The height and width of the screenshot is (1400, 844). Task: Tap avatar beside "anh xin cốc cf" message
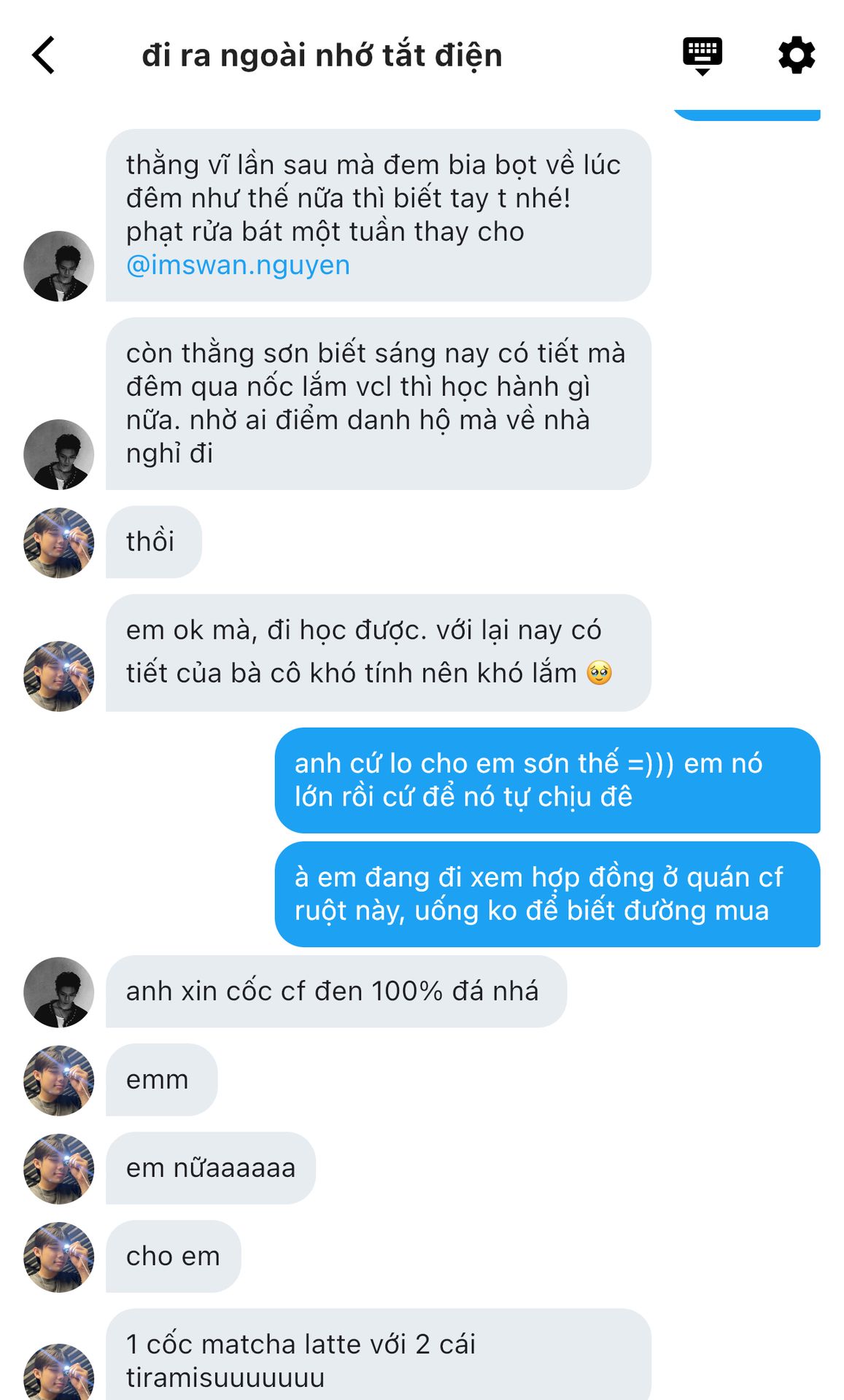(x=59, y=992)
